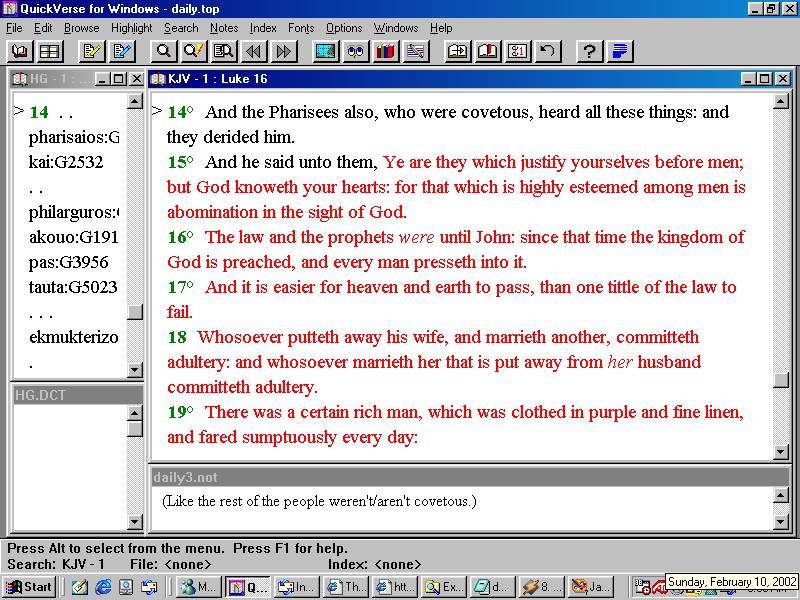Click the open book with red bookmark
The height and width of the screenshot is (600, 800).
[x=488, y=51]
